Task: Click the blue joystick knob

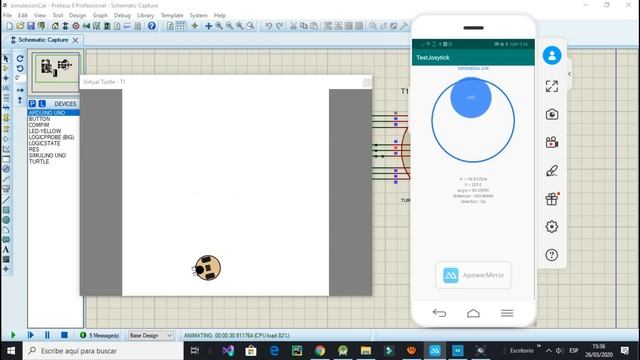Action: [x=471, y=98]
